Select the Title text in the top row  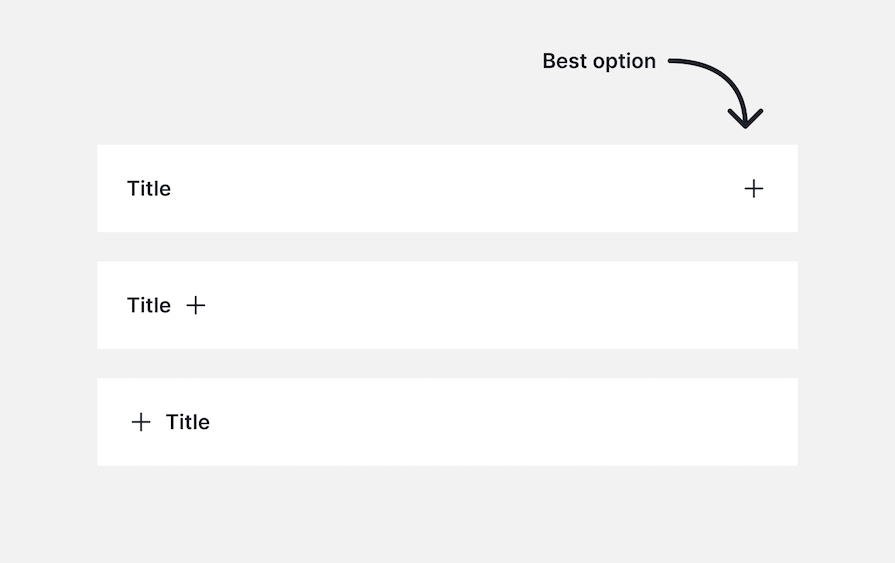click(149, 189)
